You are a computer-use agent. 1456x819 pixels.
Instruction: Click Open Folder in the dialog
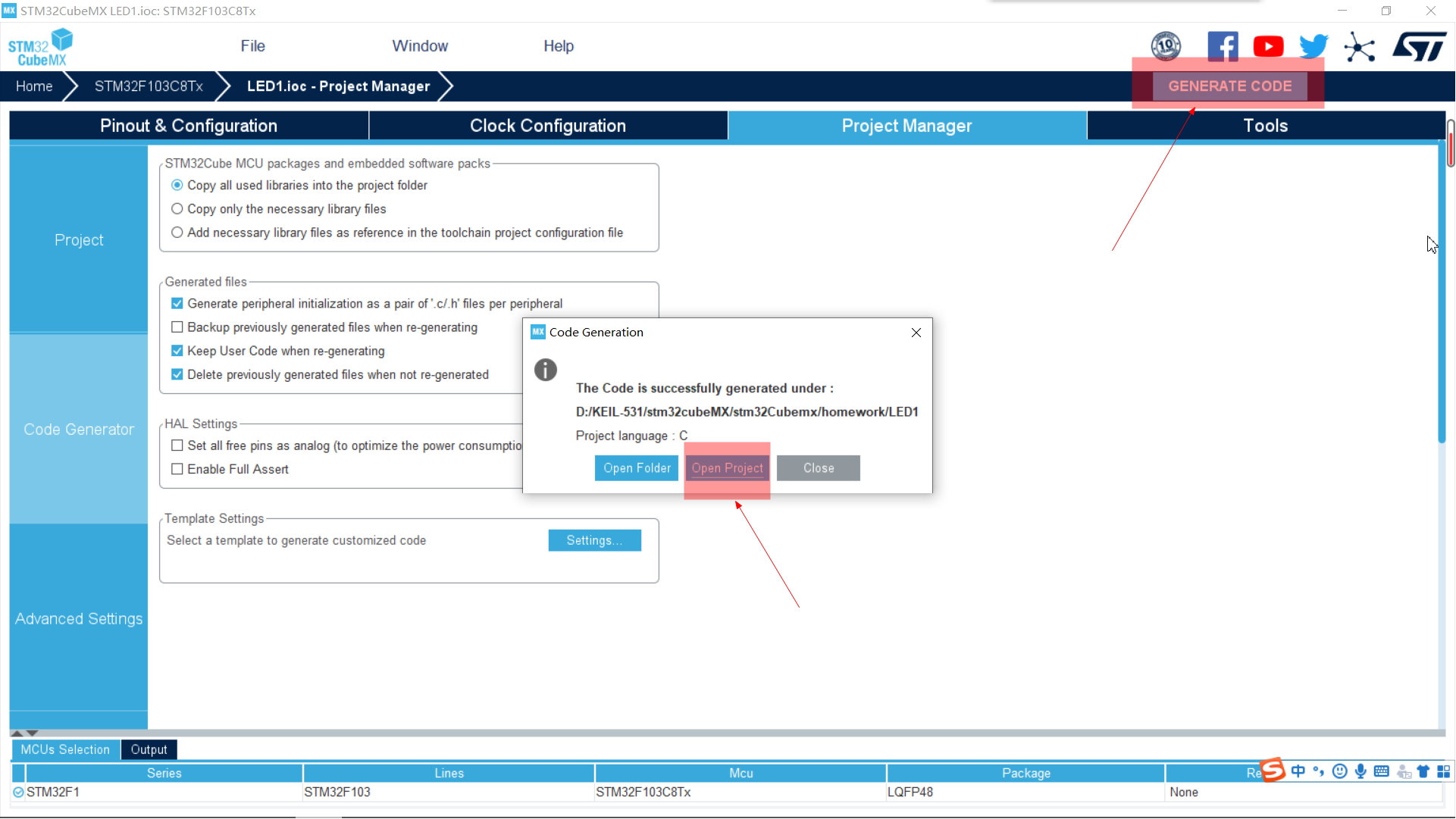coord(637,468)
